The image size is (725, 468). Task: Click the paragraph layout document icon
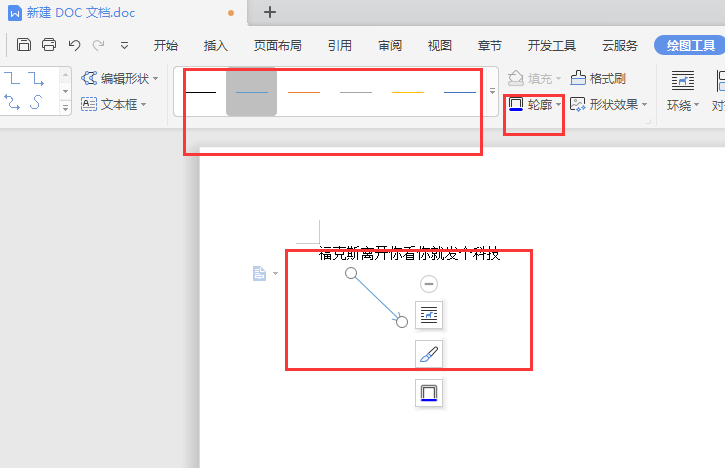[259, 273]
